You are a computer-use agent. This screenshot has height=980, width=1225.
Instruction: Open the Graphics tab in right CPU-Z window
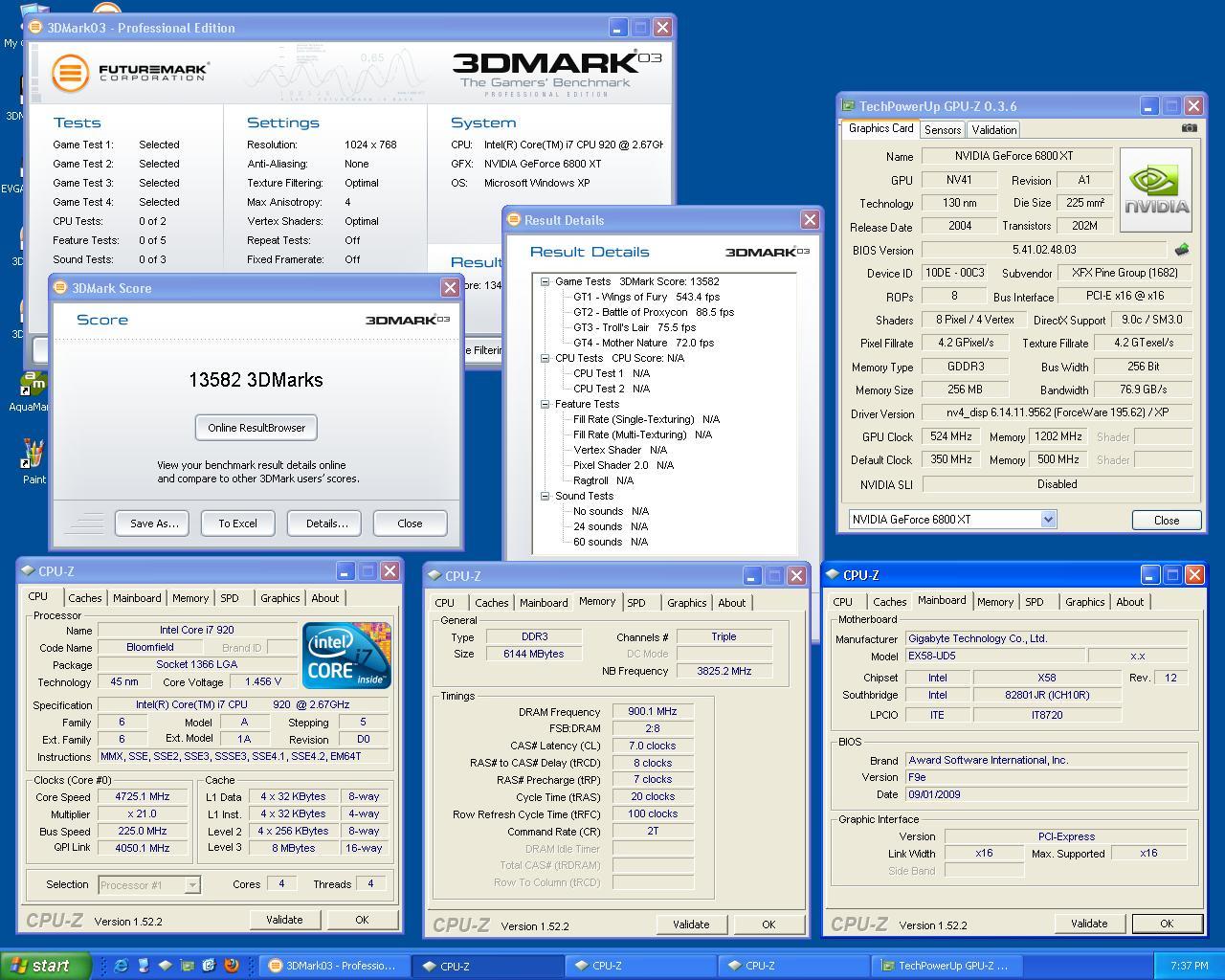(1084, 602)
